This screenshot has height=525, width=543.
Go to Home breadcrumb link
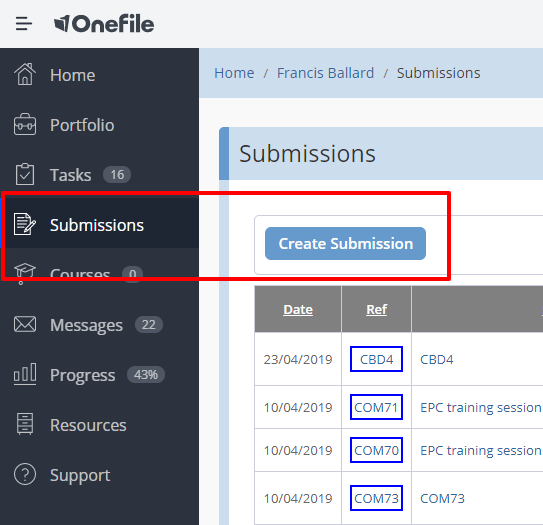[x=234, y=73]
